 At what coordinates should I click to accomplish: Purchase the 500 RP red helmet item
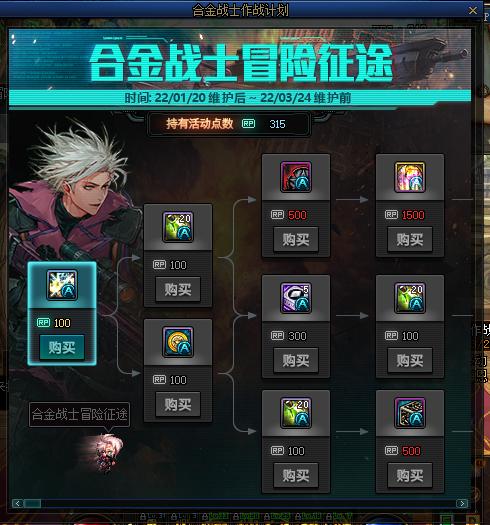296,239
